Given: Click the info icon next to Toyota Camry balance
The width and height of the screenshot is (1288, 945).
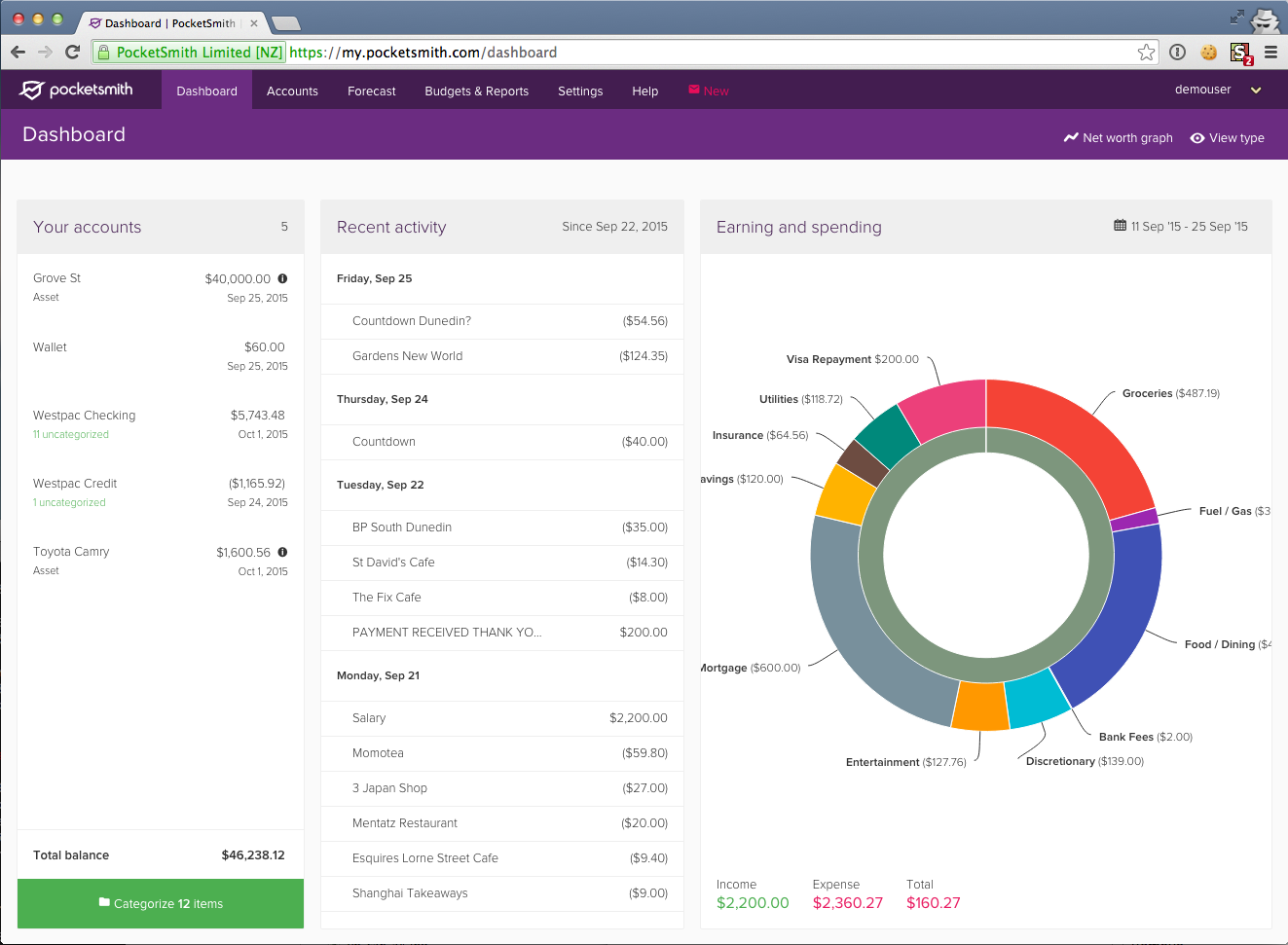Looking at the screenshot, I should [x=282, y=552].
